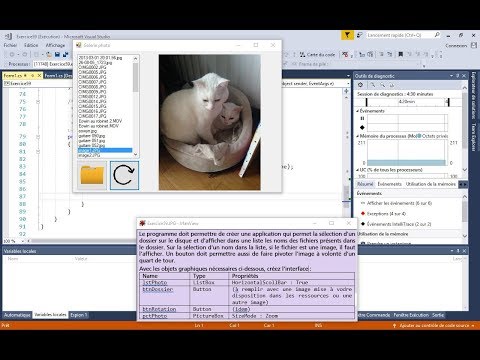
Task: Open the member dropdown showing object sender
Action: tap(315, 83)
